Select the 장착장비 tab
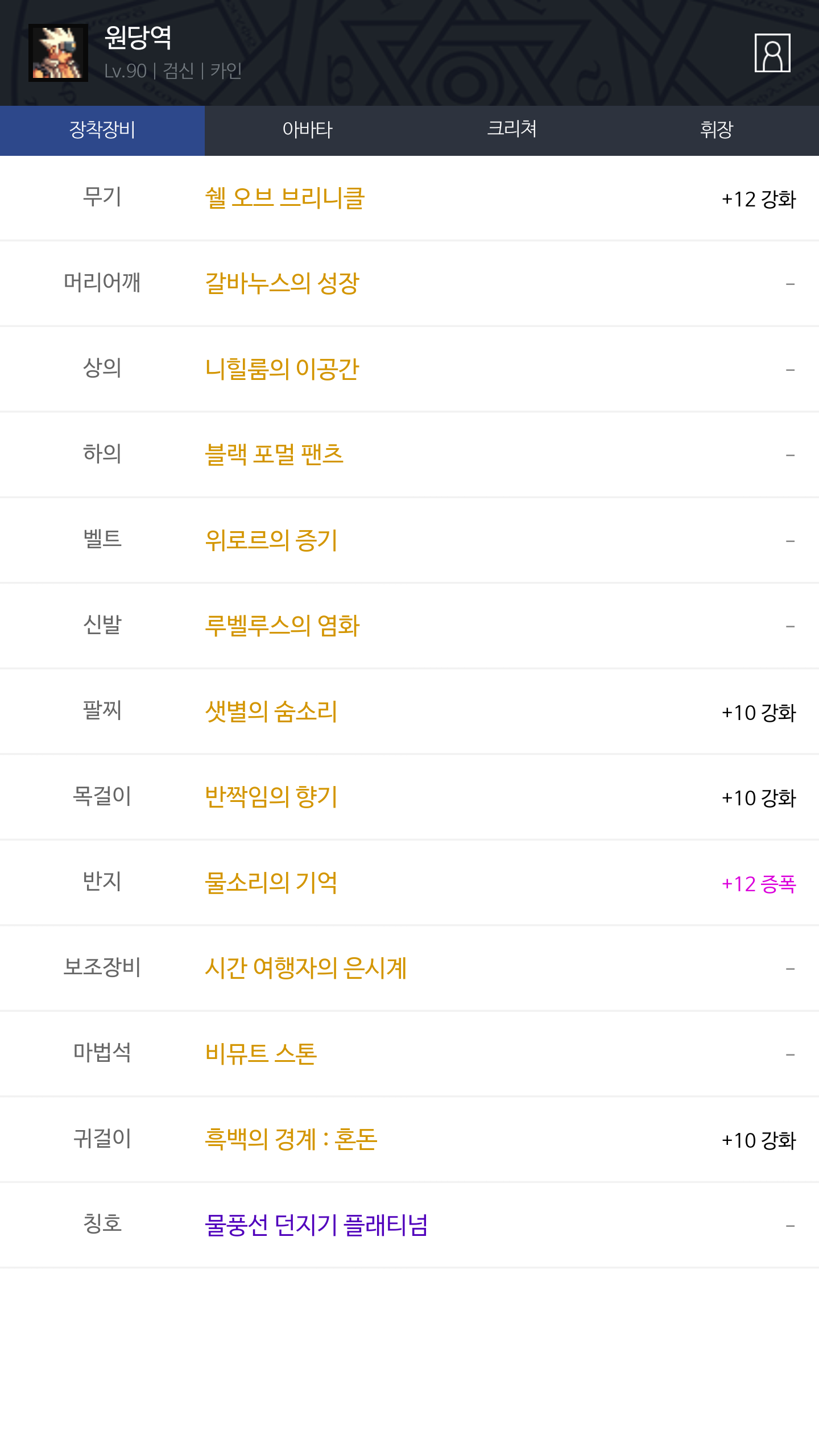819x1456 pixels. pos(102,130)
